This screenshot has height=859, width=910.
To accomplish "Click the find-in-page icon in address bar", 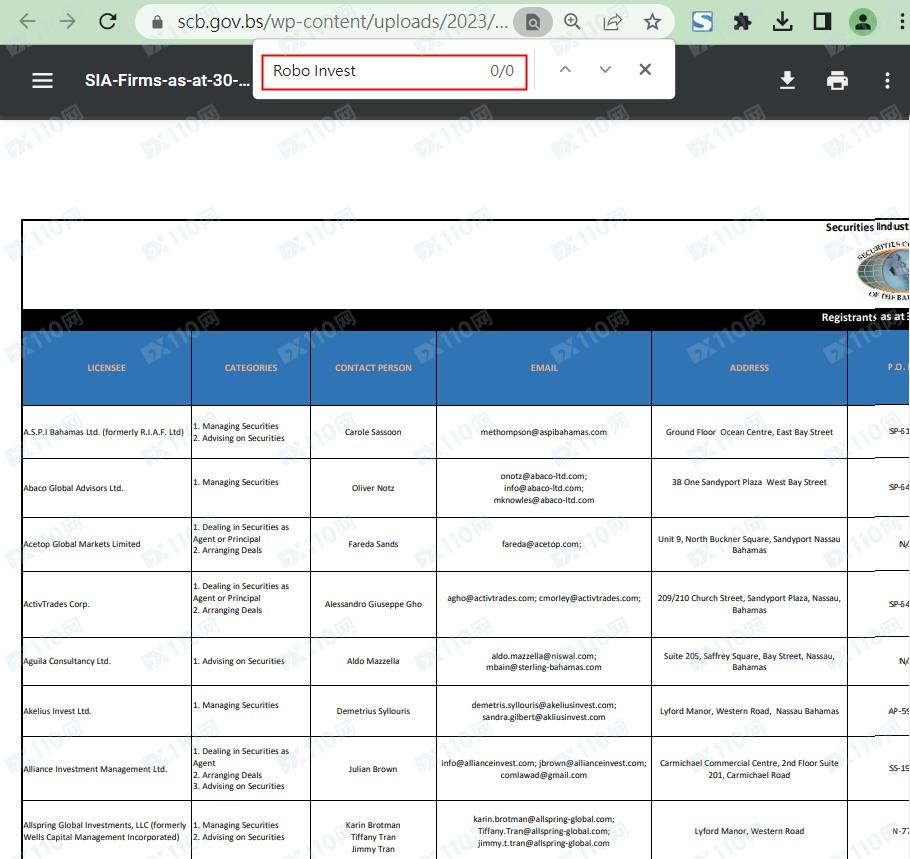I will click(533, 21).
